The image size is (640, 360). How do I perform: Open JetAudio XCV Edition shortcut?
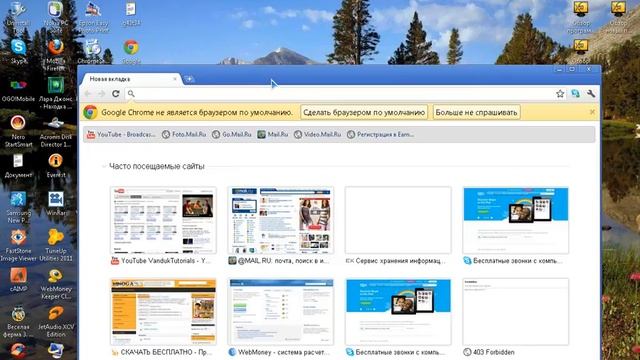56,322
